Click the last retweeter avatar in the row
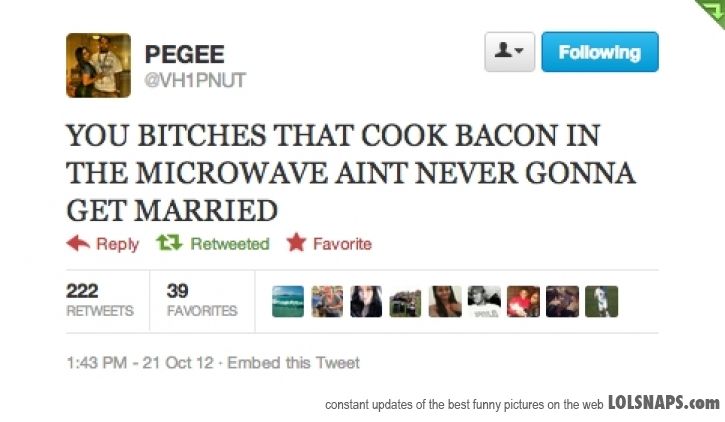 [602, 301]
